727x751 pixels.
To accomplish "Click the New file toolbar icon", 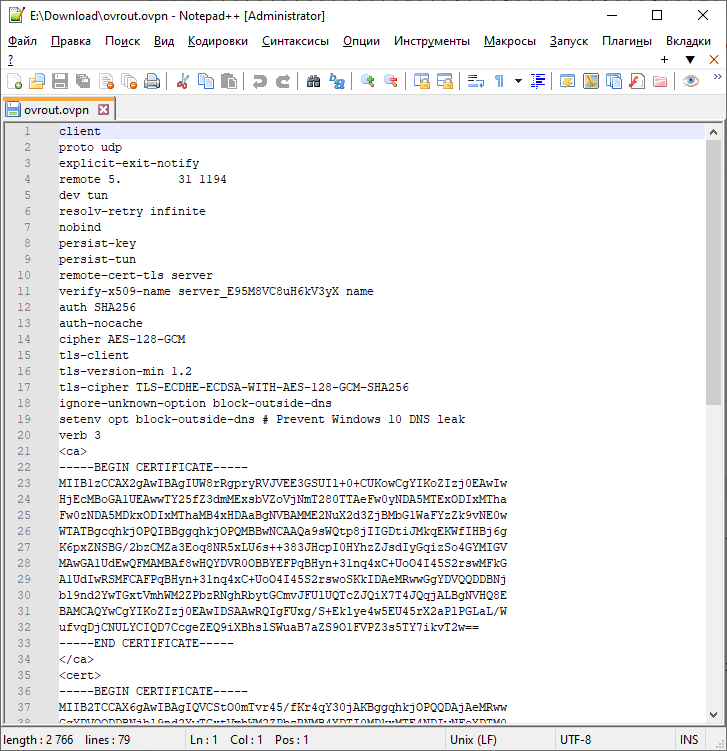I will [15, 81].
